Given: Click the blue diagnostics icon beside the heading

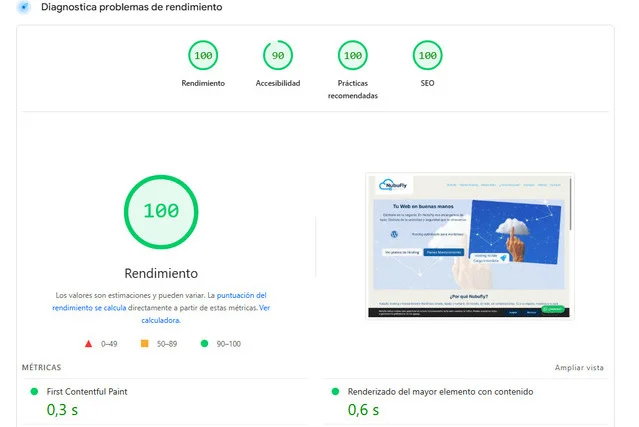Looking at the screenshot, I should tap(24, 7).
